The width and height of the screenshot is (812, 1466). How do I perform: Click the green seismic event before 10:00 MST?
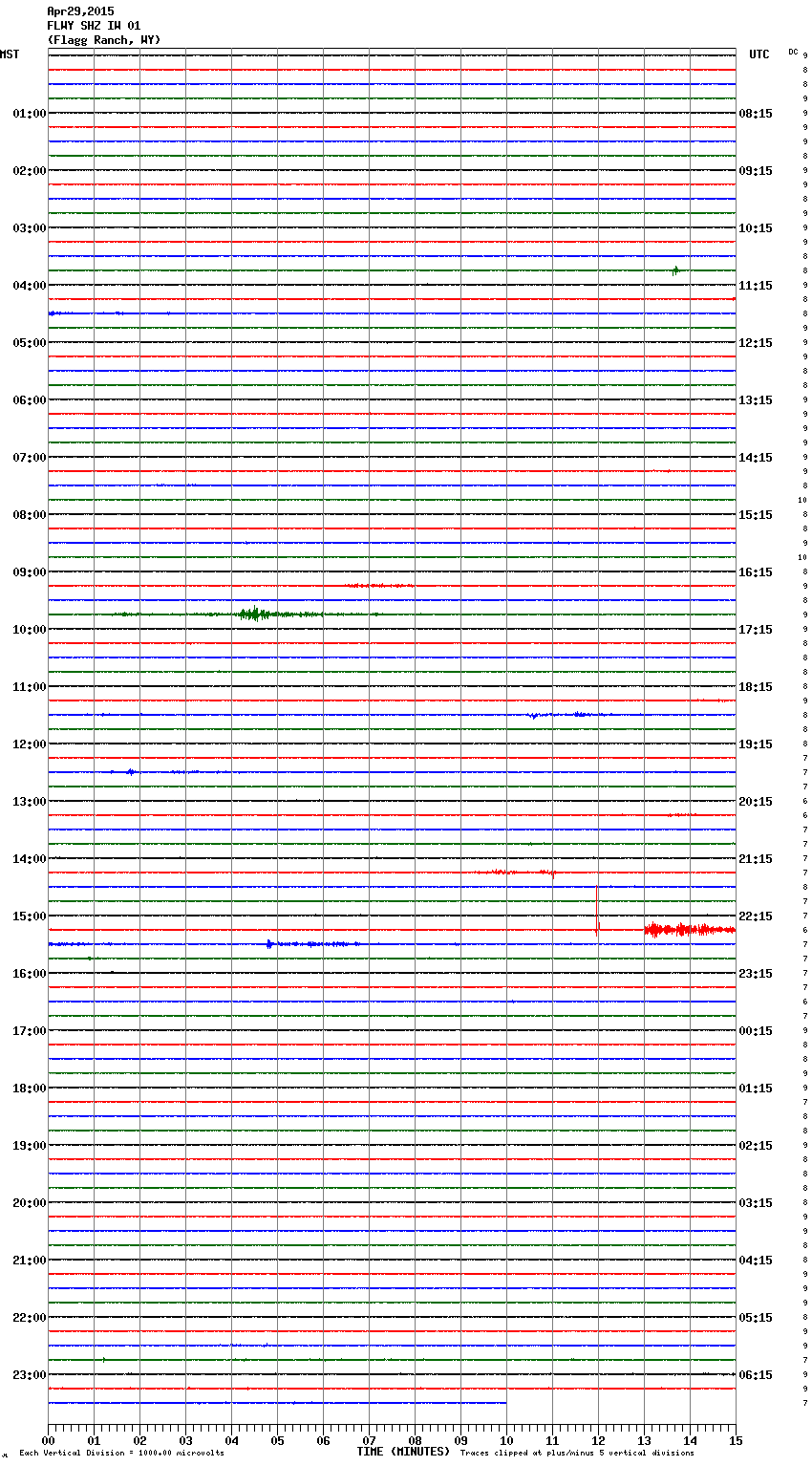tap(255, 614)
